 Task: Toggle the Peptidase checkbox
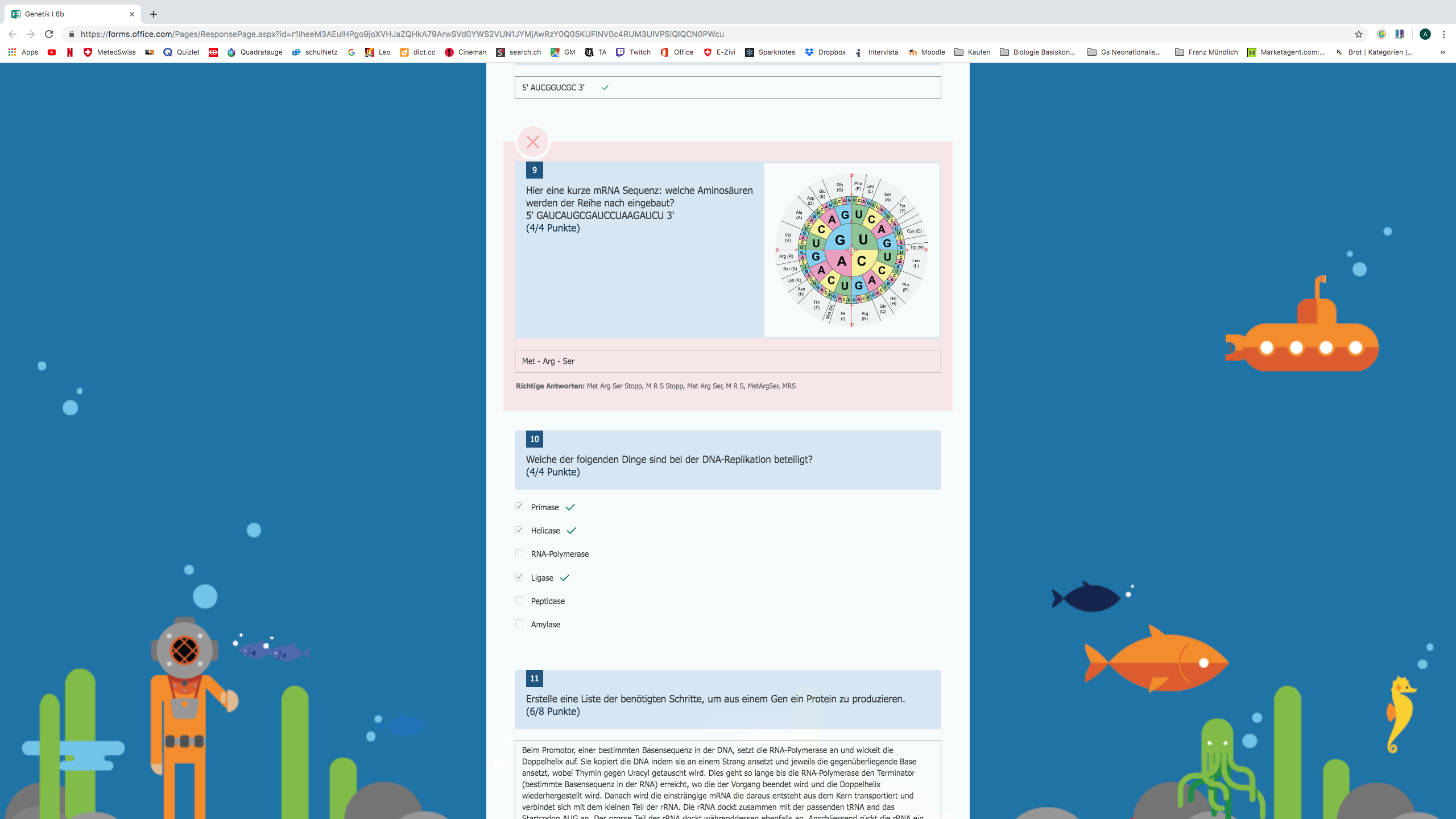[519, 600]
